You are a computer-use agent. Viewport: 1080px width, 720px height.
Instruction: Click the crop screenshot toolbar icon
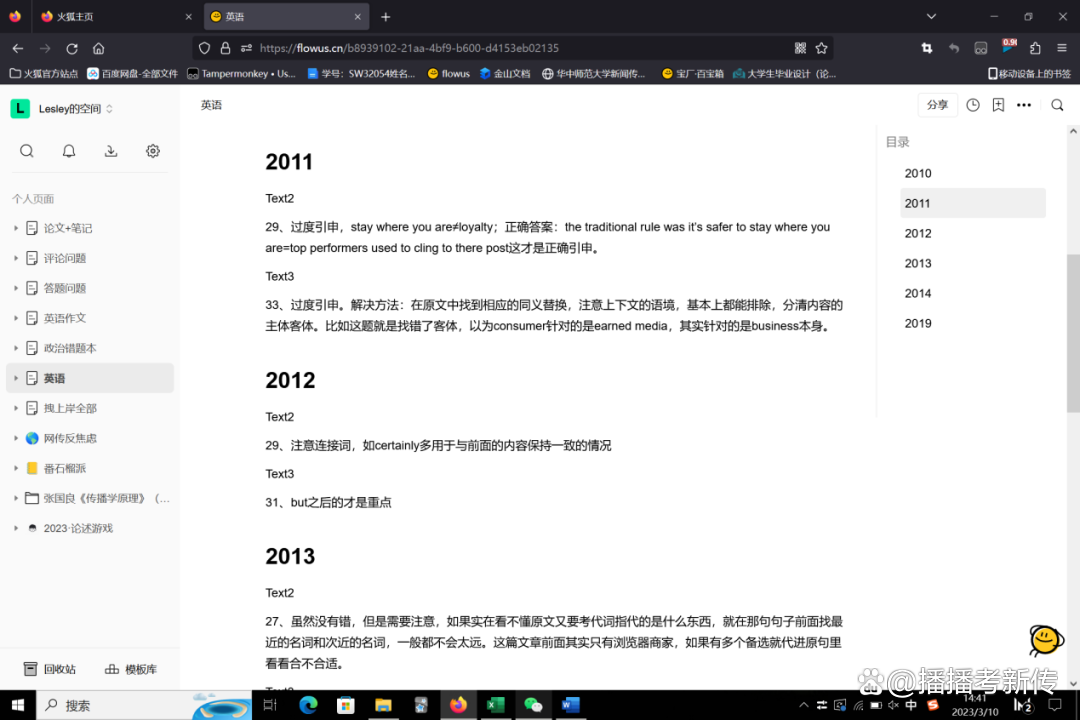[x=927, y=48]
